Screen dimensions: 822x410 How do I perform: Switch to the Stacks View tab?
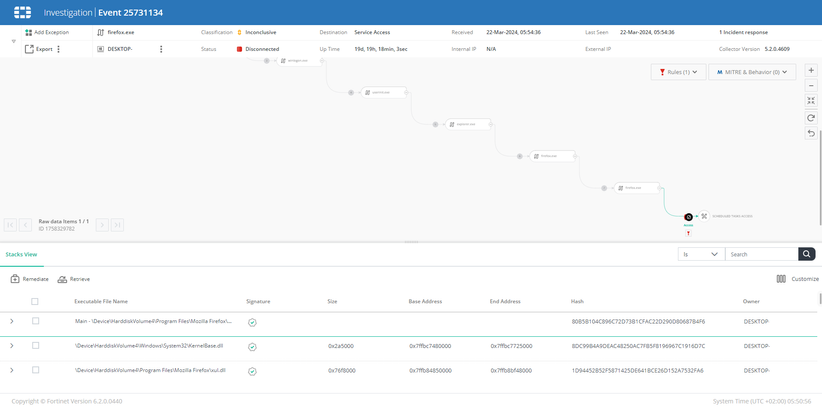21,255
